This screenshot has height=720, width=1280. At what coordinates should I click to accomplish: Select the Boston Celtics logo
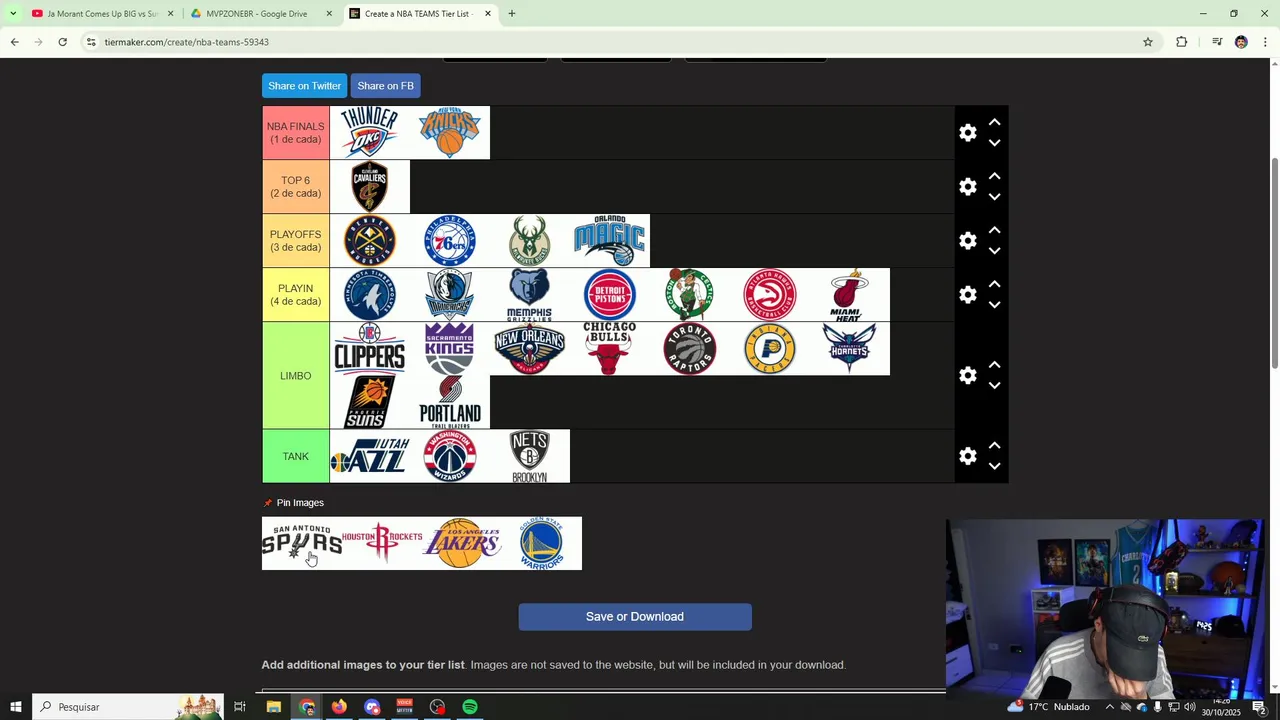point(690,295)
